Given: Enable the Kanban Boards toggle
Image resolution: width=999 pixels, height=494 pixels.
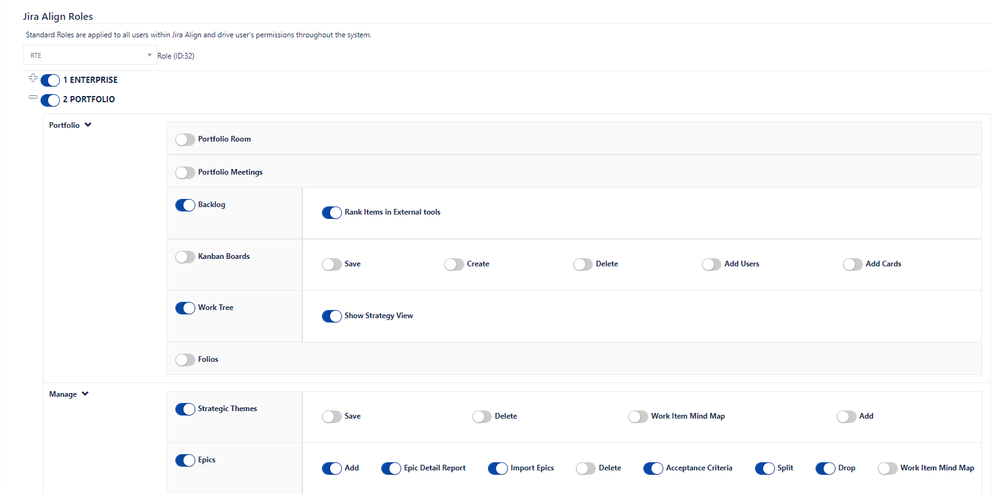Looking at the screenshot, I should (x=185, y=257).
